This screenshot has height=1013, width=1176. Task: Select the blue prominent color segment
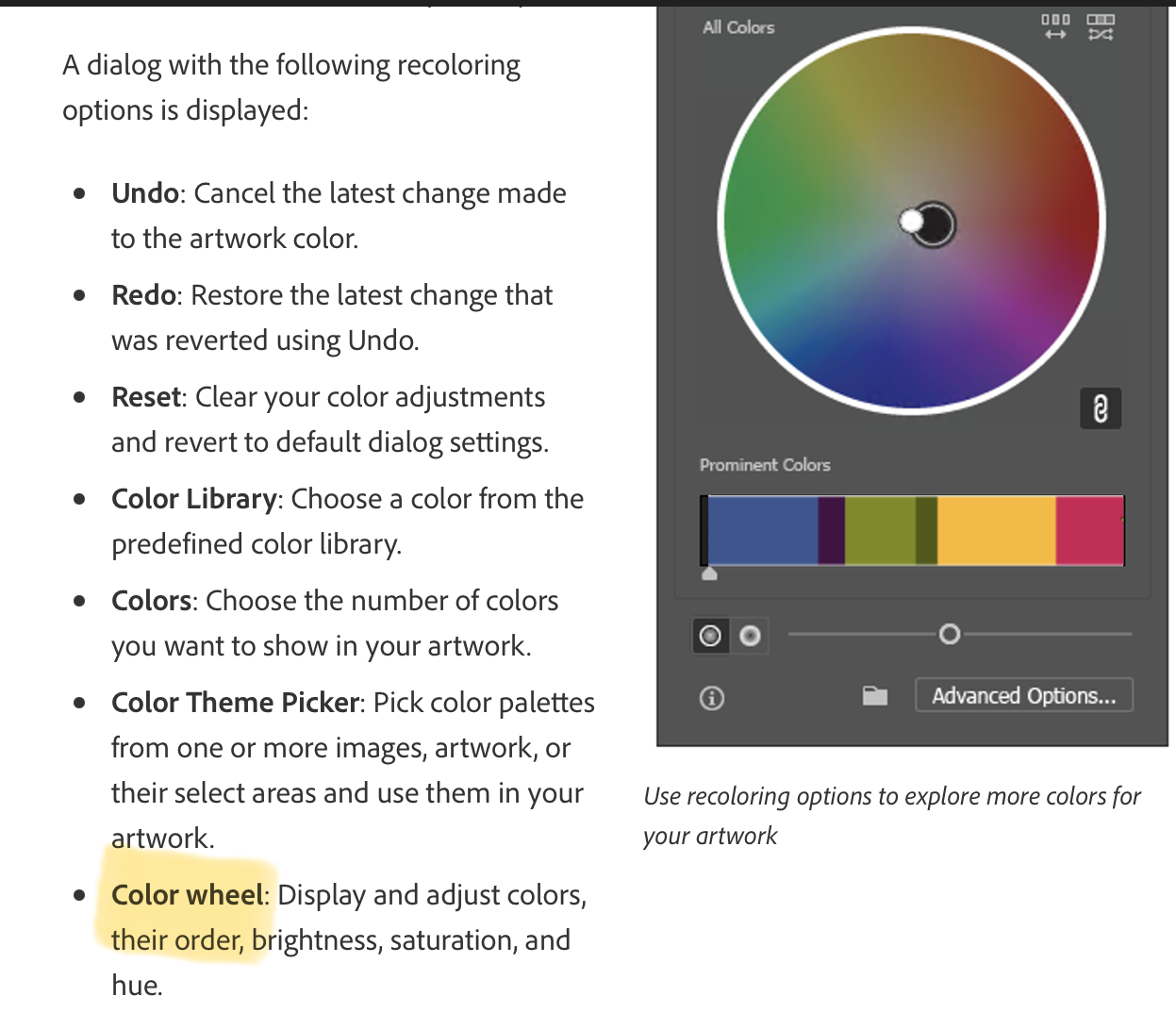(x=764, y=530)
